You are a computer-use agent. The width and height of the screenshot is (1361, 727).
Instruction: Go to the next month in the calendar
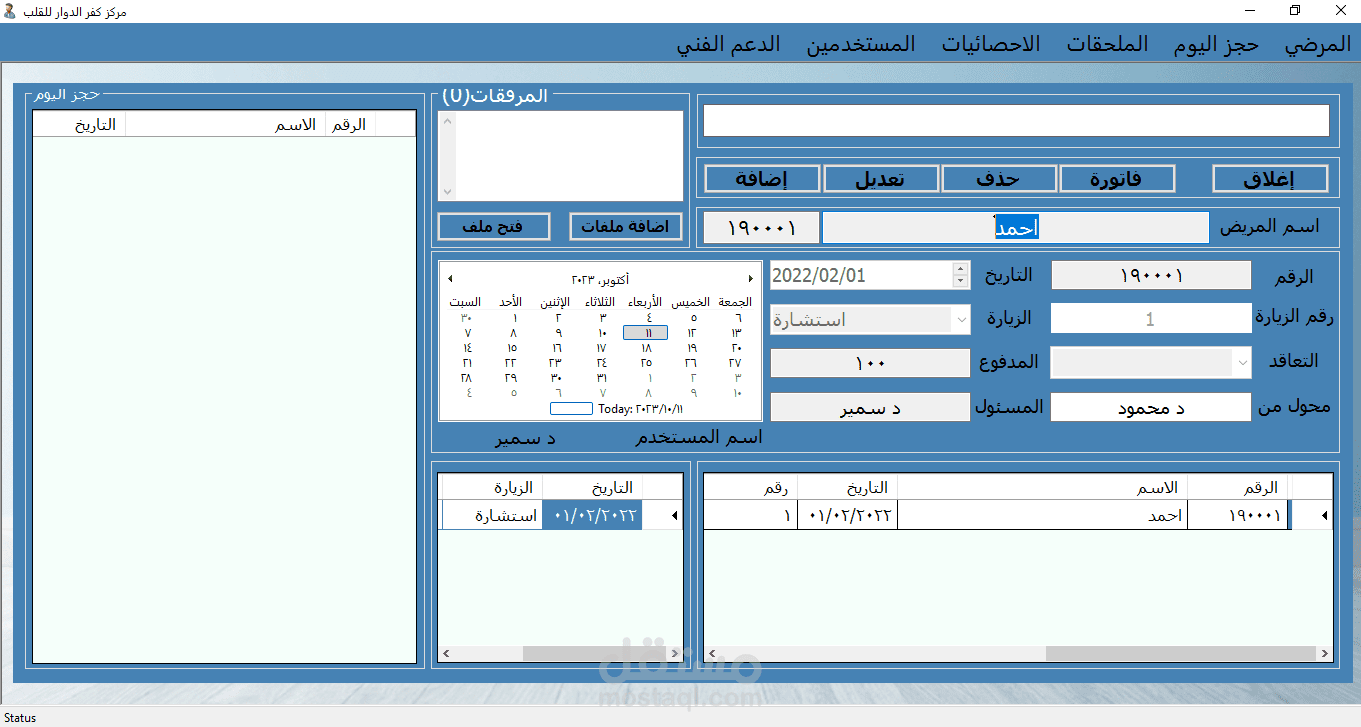[x=750, y=279]
